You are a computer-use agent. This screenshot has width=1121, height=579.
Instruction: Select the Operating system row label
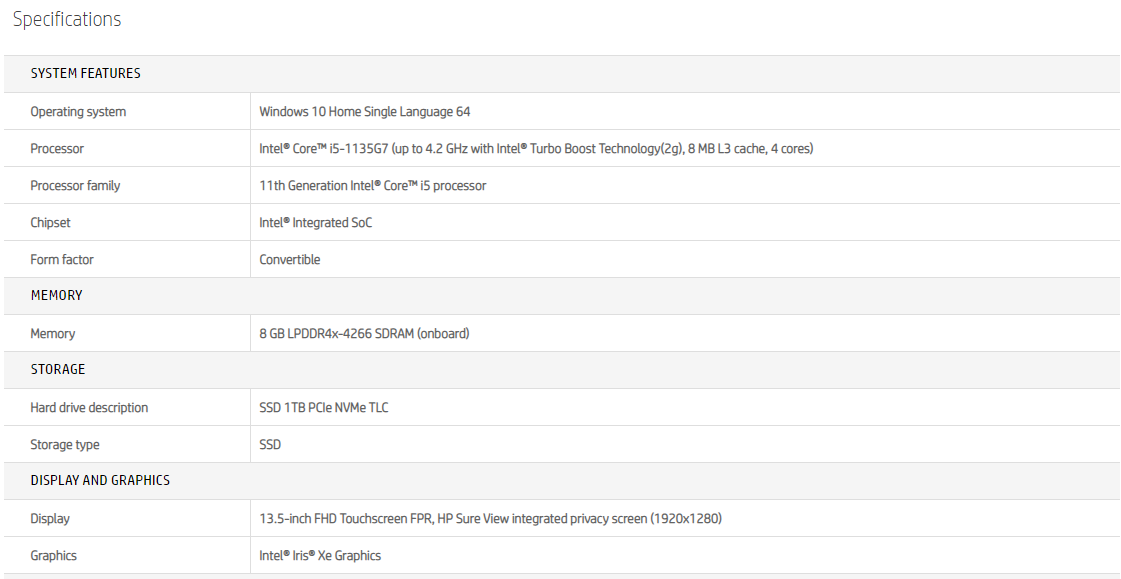point(78,112)
